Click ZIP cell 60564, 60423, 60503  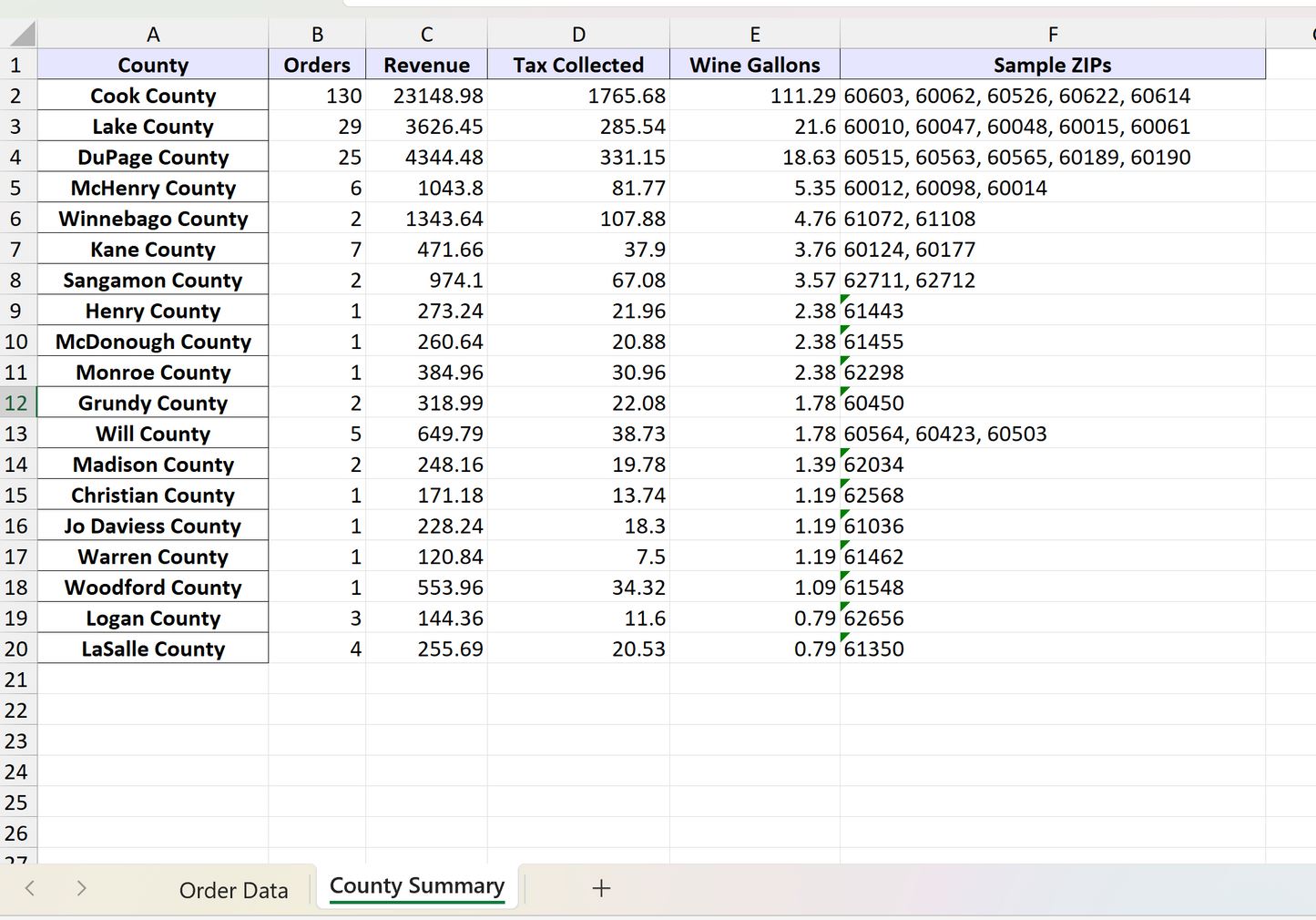(1053, 434)
